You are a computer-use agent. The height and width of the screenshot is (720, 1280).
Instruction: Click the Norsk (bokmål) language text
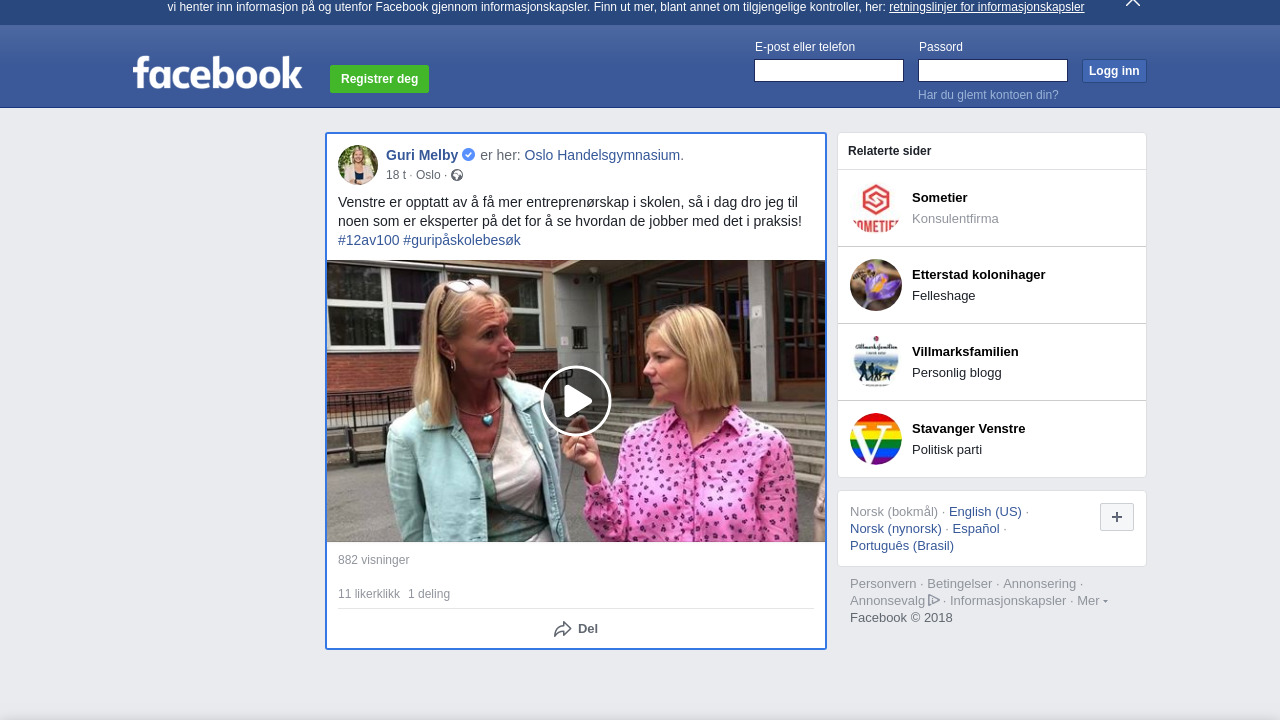tap(894, 512)
